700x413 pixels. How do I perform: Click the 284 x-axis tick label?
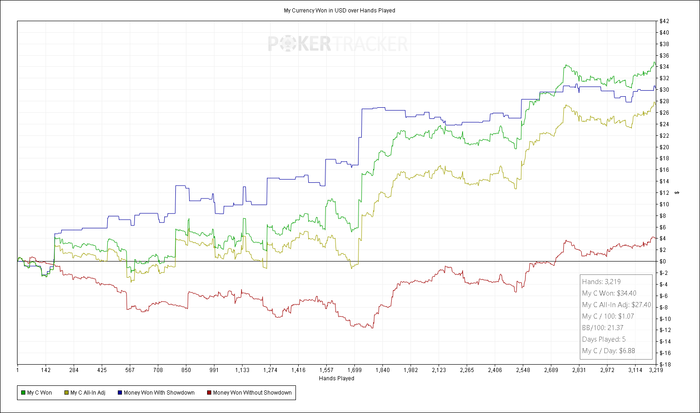click(x=74, y=370)
